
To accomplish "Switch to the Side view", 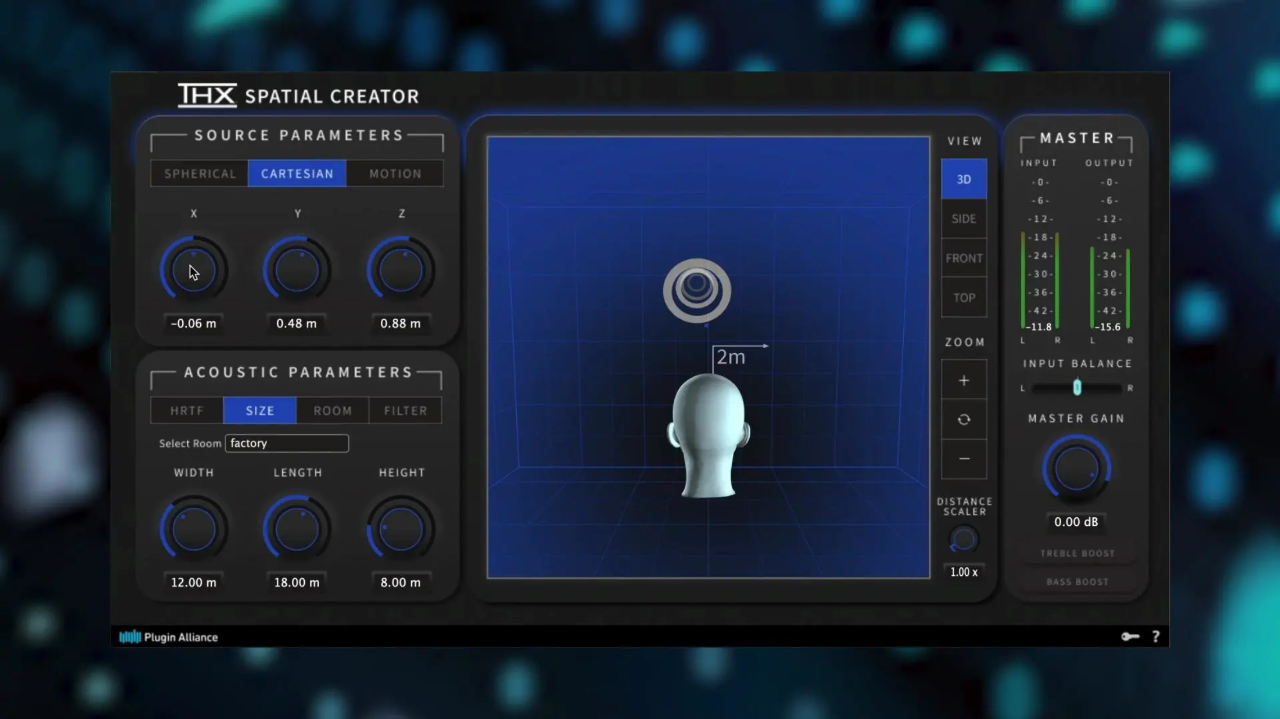I will (x=963, y=218).
